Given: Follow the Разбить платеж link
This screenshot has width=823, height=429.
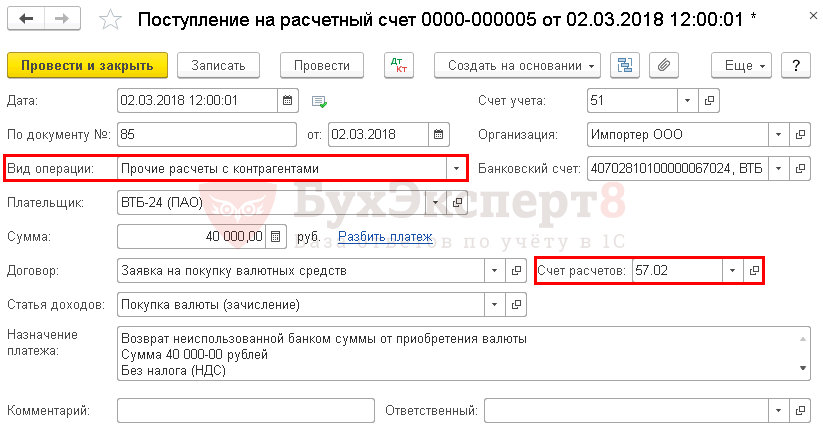Looking at the screenshot, I should click(x=385, y=237).
